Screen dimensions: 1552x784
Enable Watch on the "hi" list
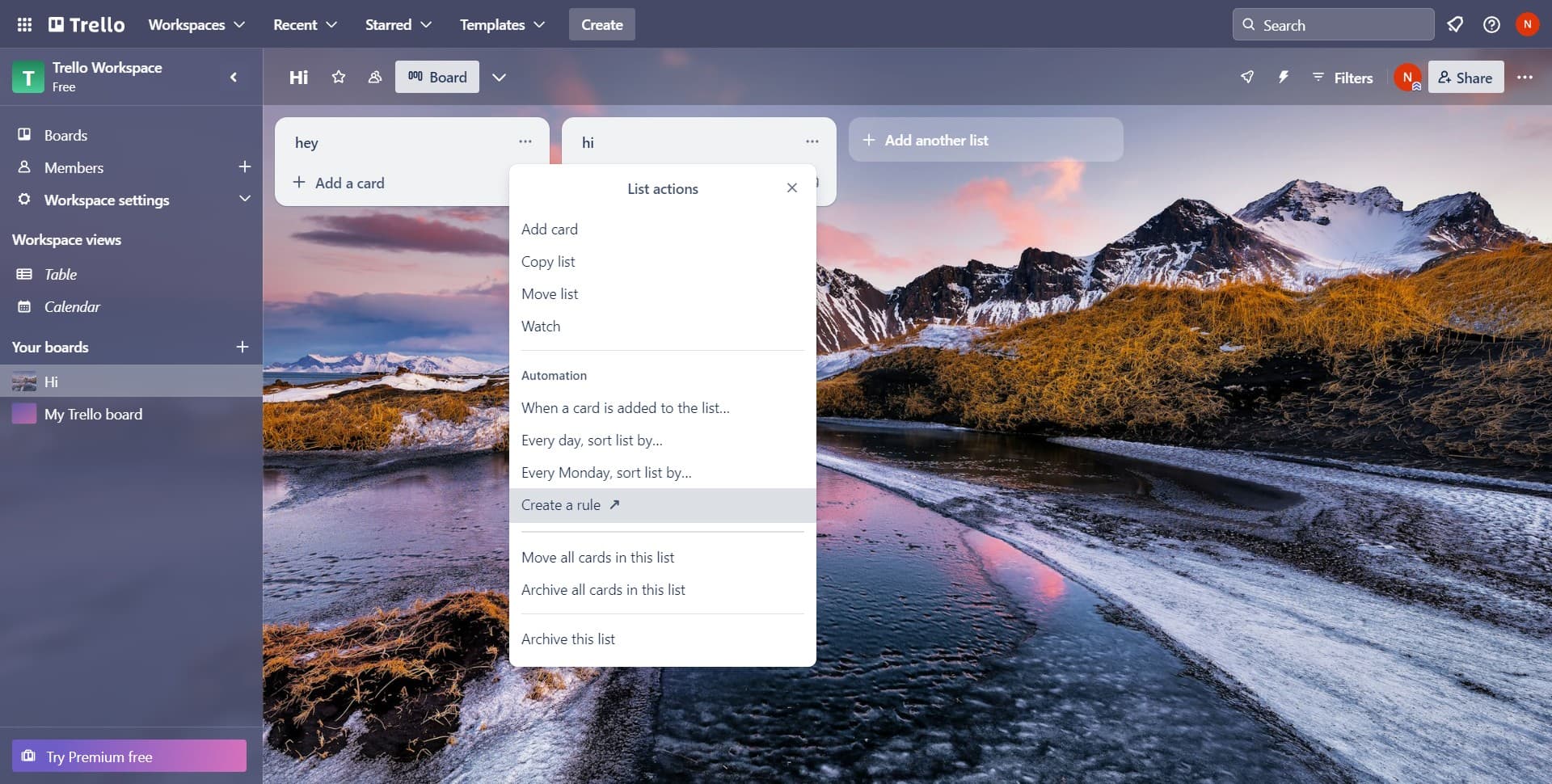pyautogui.click(x=541, y=326)
